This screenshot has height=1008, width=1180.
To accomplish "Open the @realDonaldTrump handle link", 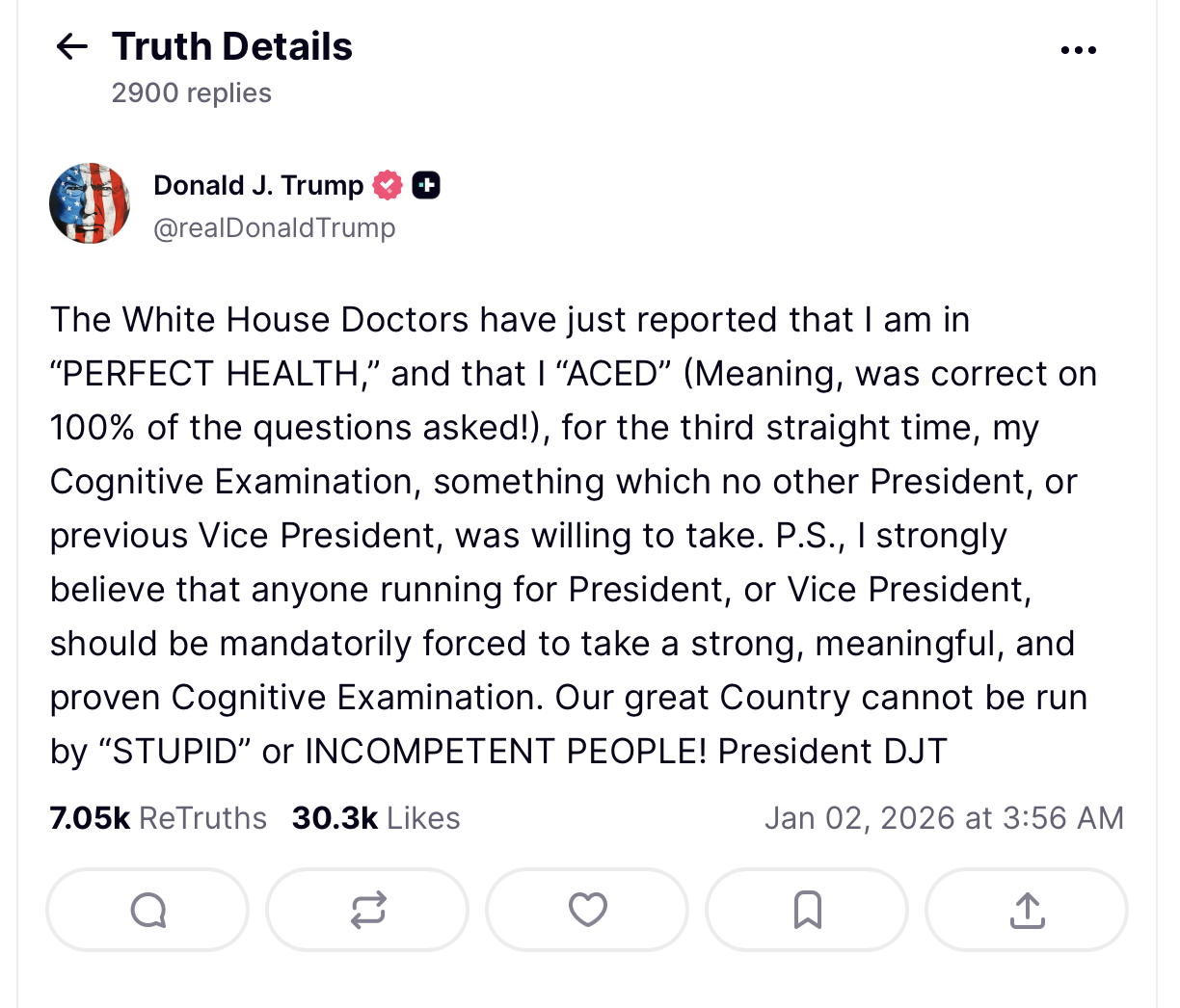I will click(x=275, y=228).
